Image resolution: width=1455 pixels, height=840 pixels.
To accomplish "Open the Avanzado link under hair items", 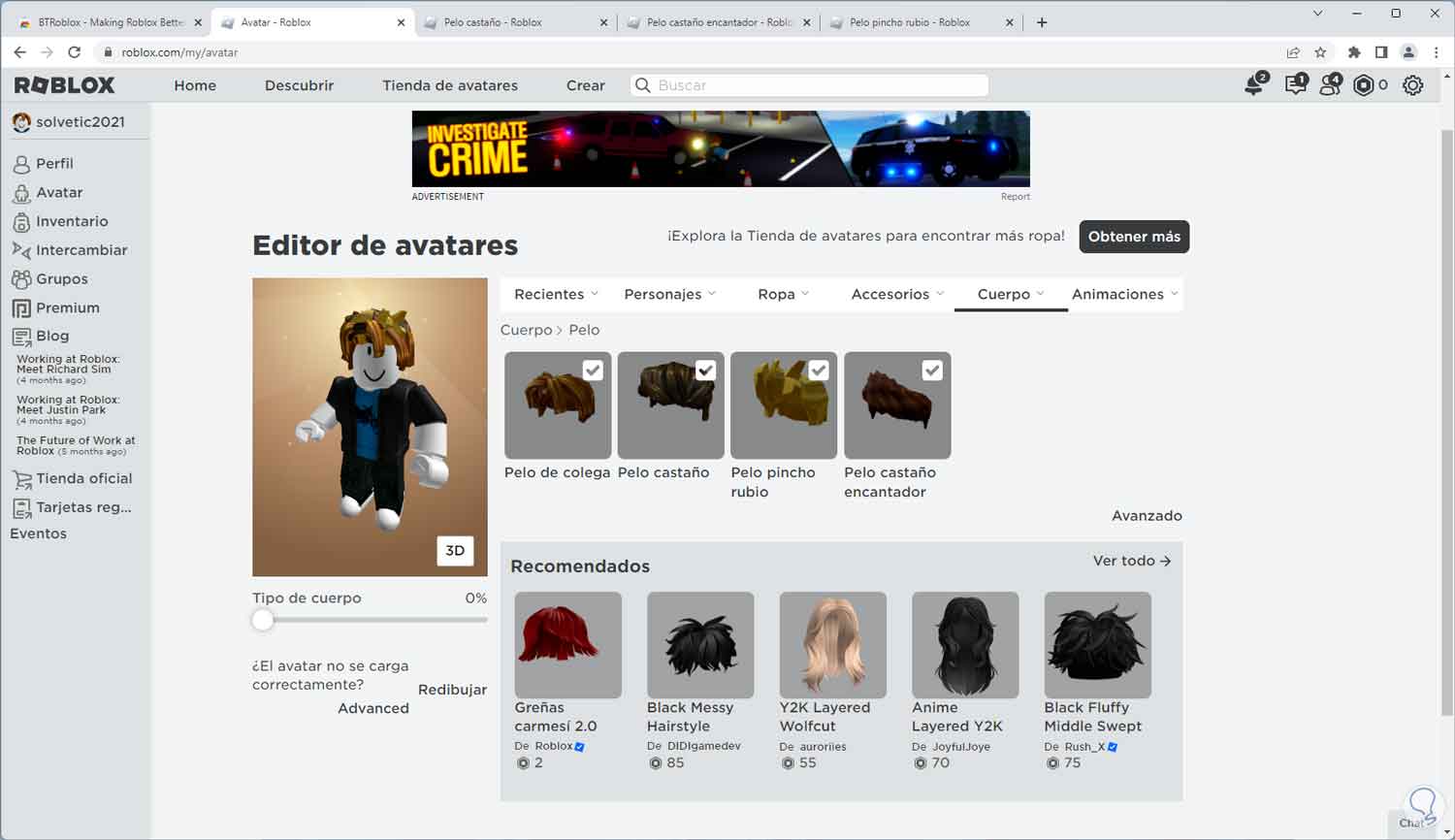I will pos(1147,516).
